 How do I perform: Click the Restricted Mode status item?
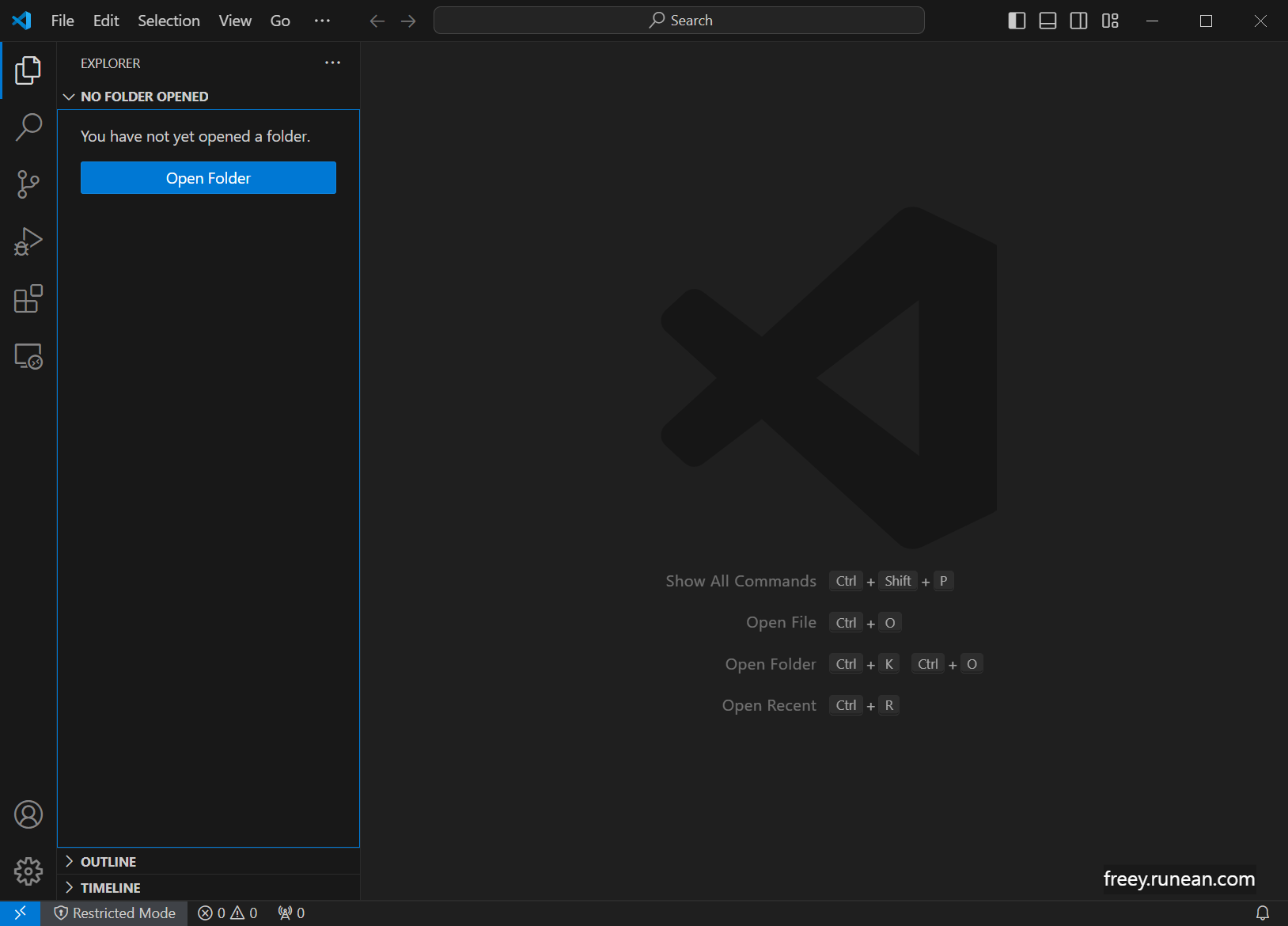(115, 913)
